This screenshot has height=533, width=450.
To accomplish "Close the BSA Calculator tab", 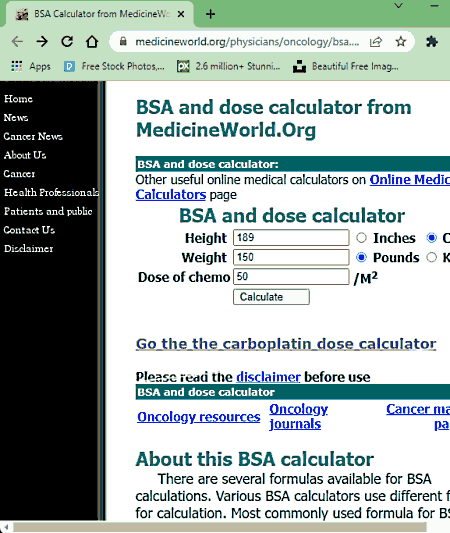I will [x=181, y=14].
